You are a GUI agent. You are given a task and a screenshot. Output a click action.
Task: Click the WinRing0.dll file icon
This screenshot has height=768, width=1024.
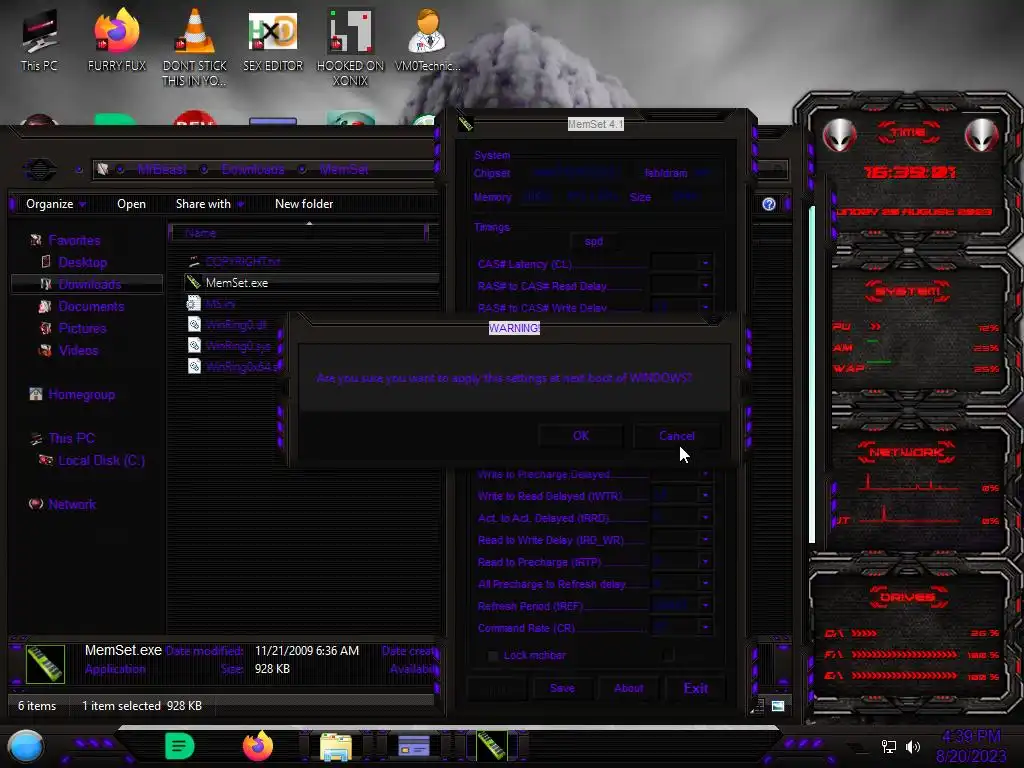(x=194, y=325)
